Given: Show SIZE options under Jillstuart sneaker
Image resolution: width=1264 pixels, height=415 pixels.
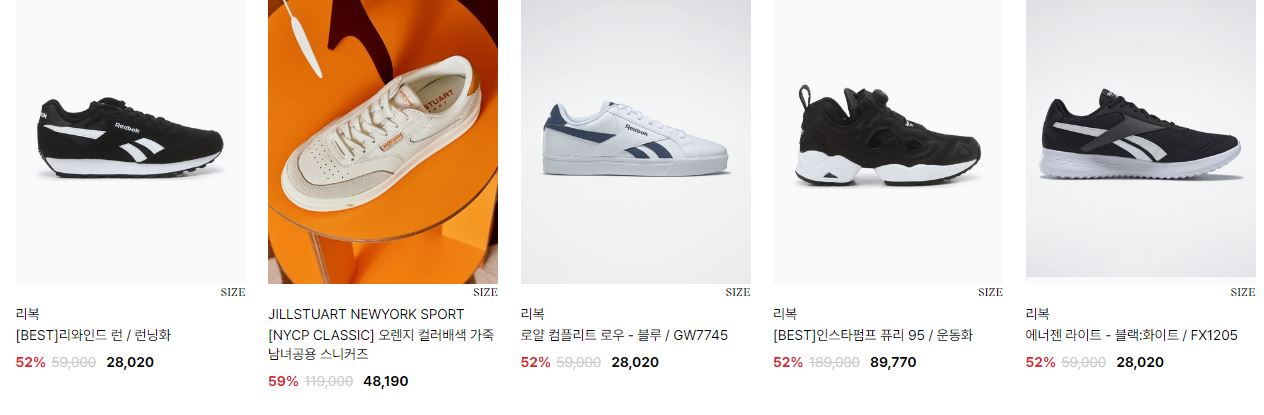Looking at the screenshot, I should [485, 292].
